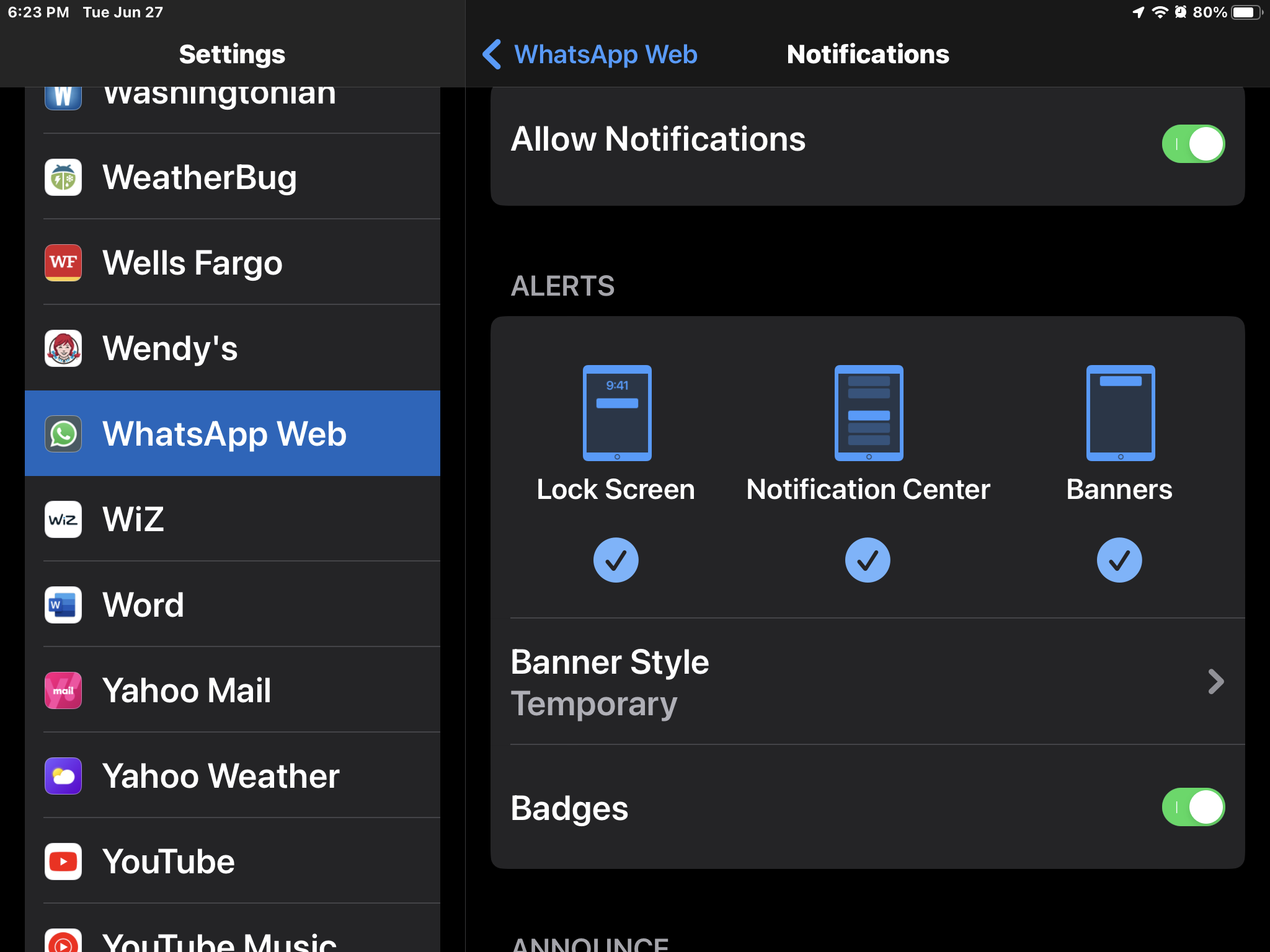Image resolution: width=1270 pixels, height=952 pixels.
Task: Tap the YouTube app icon
Action: coord(63,862)
